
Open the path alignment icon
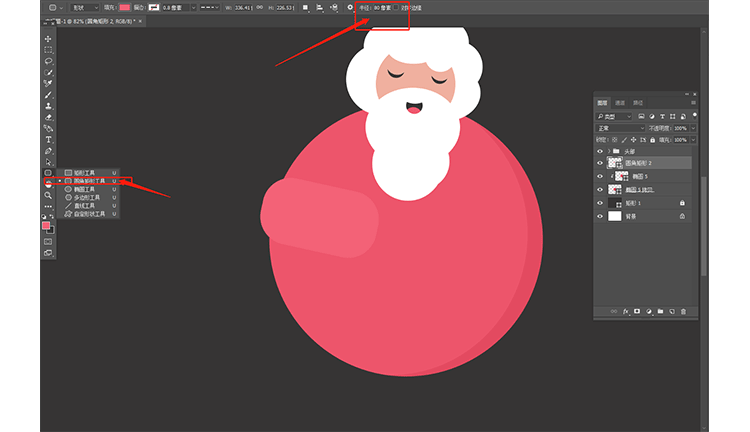tap(320, 8)
